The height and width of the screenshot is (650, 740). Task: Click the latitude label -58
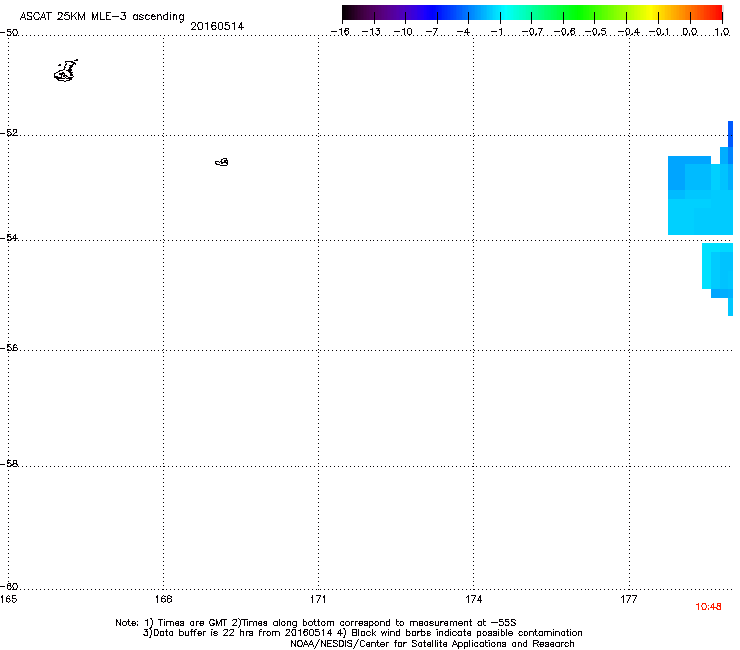(x=9, y=464)
